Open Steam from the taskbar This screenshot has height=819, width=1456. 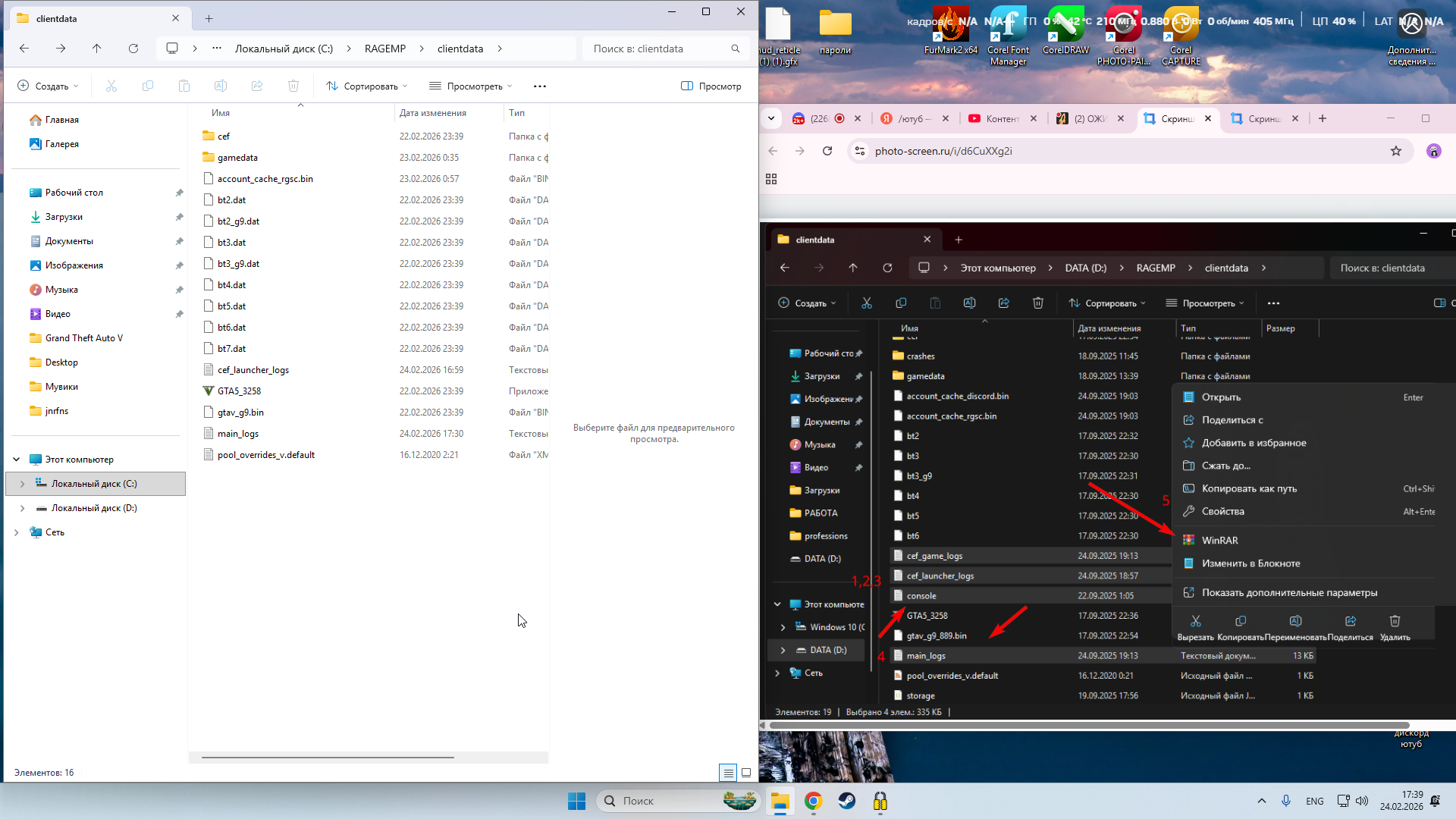click(x=847, y=801)
